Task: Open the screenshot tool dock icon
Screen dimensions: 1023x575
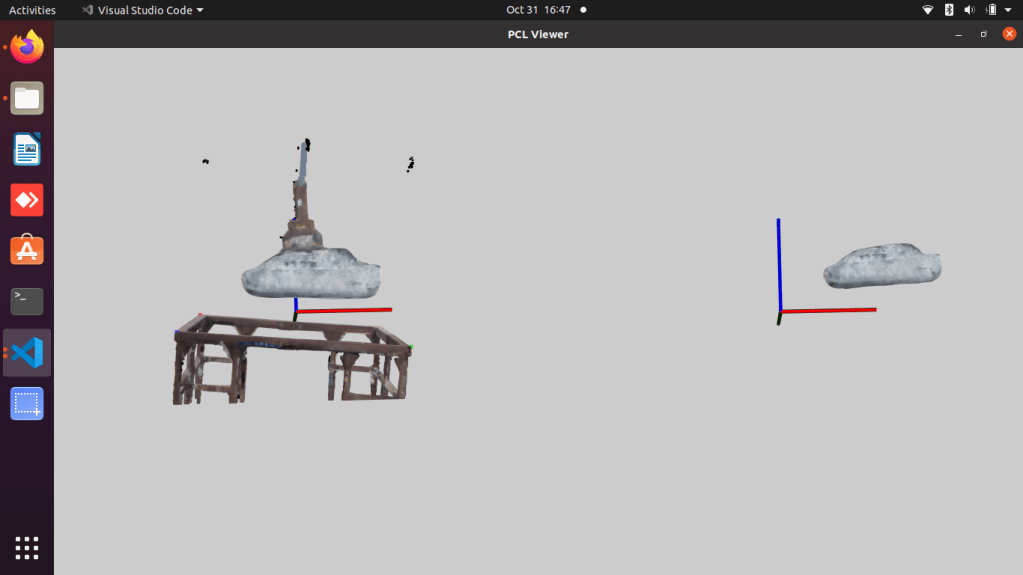Action: tap(27, 404)
